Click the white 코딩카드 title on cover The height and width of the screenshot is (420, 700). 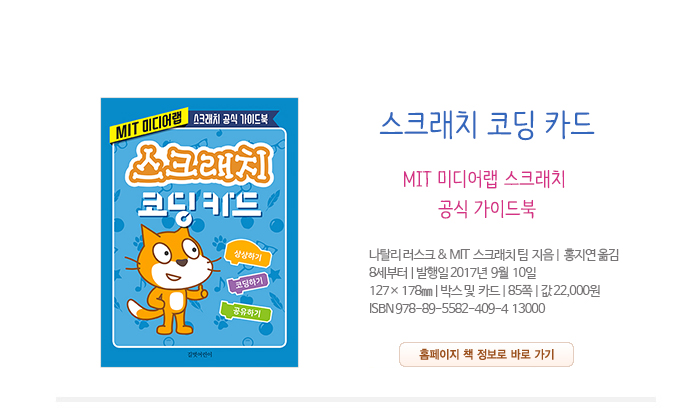point(199,206)
